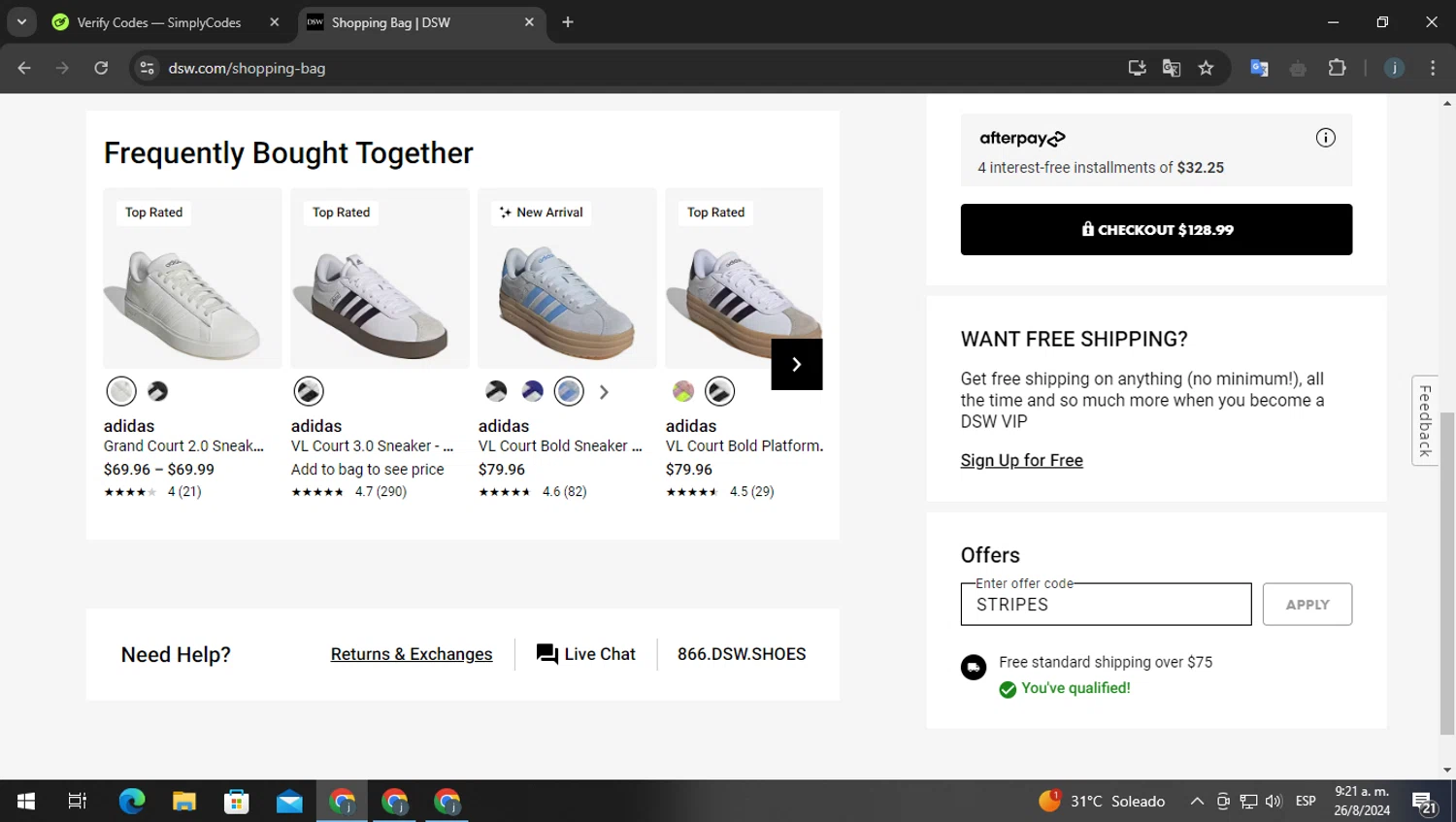Open the Returns & Exchanges link
This screenshot has width=1456, height=822.
click(412, 654)
